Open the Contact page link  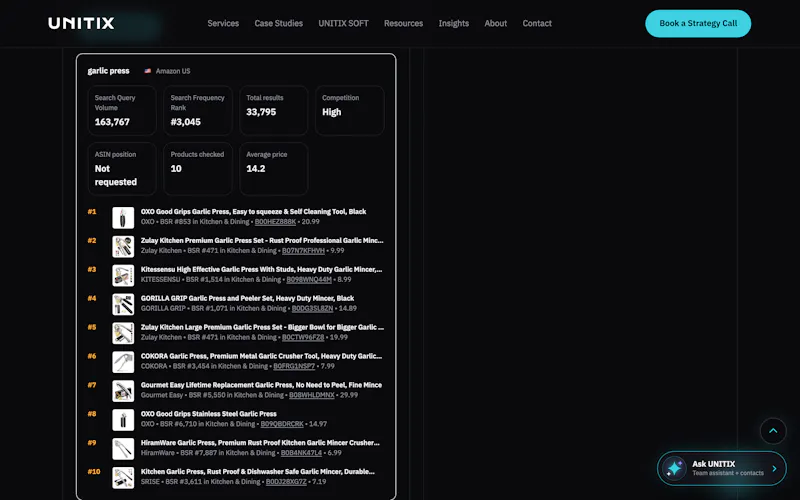point(537,23)
